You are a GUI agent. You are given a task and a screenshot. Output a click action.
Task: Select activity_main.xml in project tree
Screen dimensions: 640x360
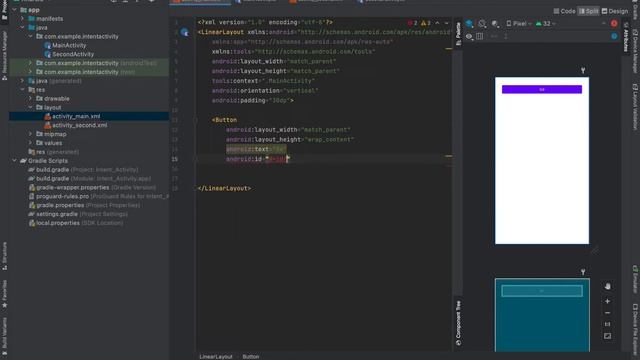pyautogui.click(x=72, y=116)
